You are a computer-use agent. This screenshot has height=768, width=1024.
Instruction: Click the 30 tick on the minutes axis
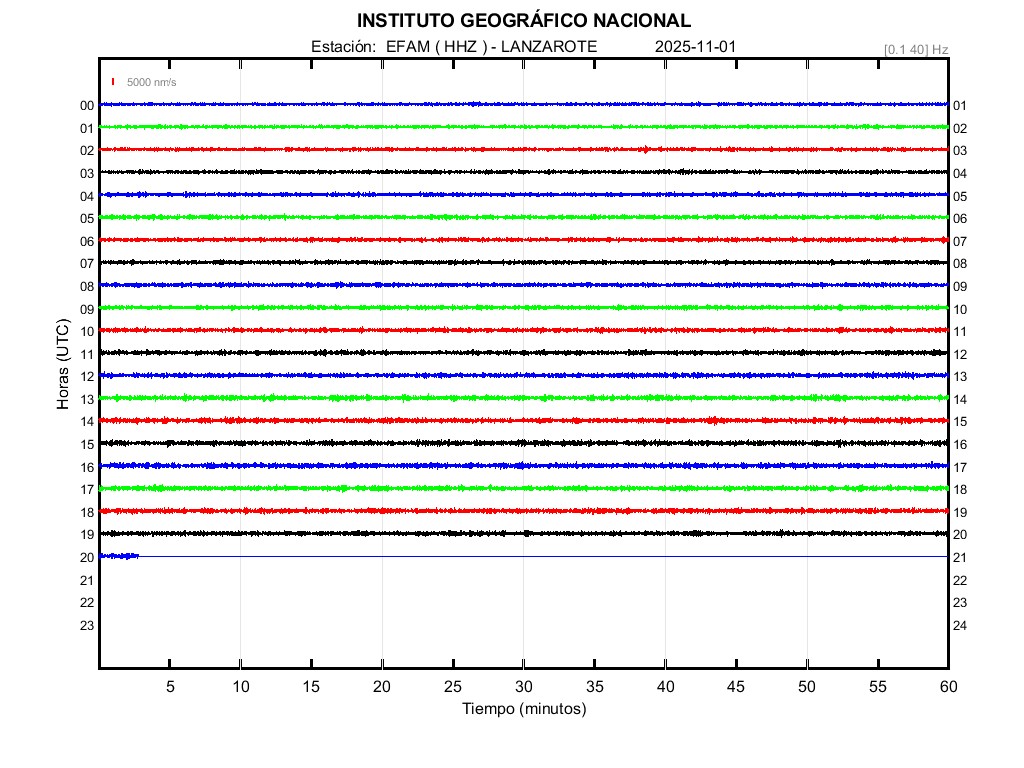523,686
